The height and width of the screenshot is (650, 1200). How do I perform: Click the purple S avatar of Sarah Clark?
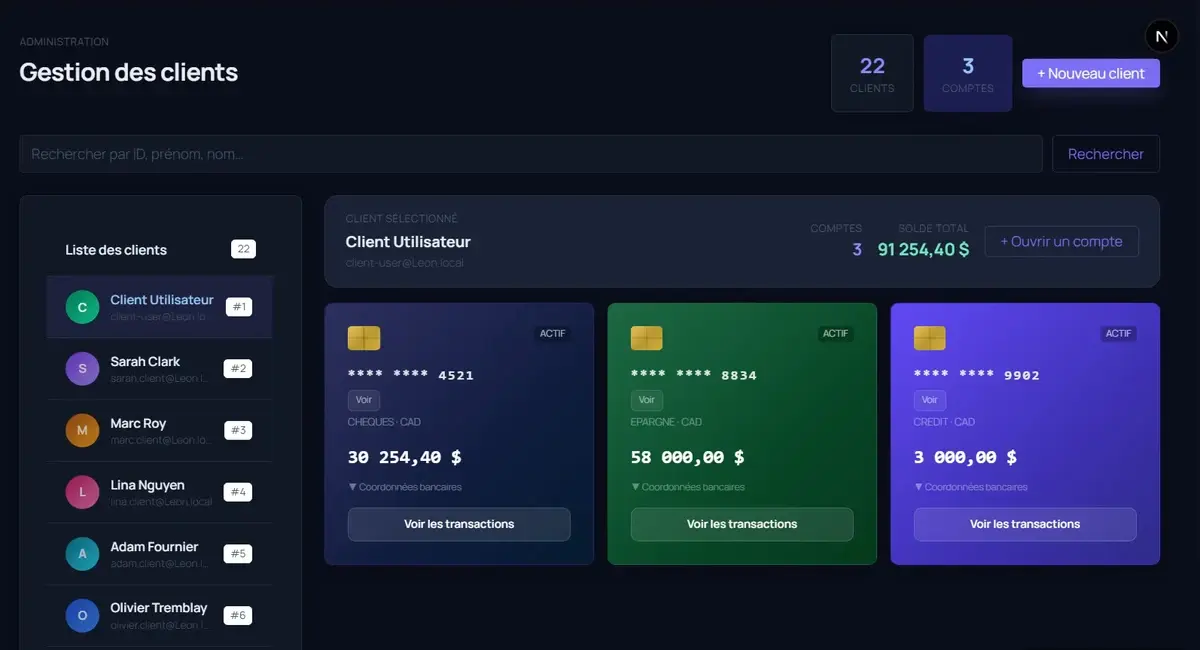tap(82, 369)
